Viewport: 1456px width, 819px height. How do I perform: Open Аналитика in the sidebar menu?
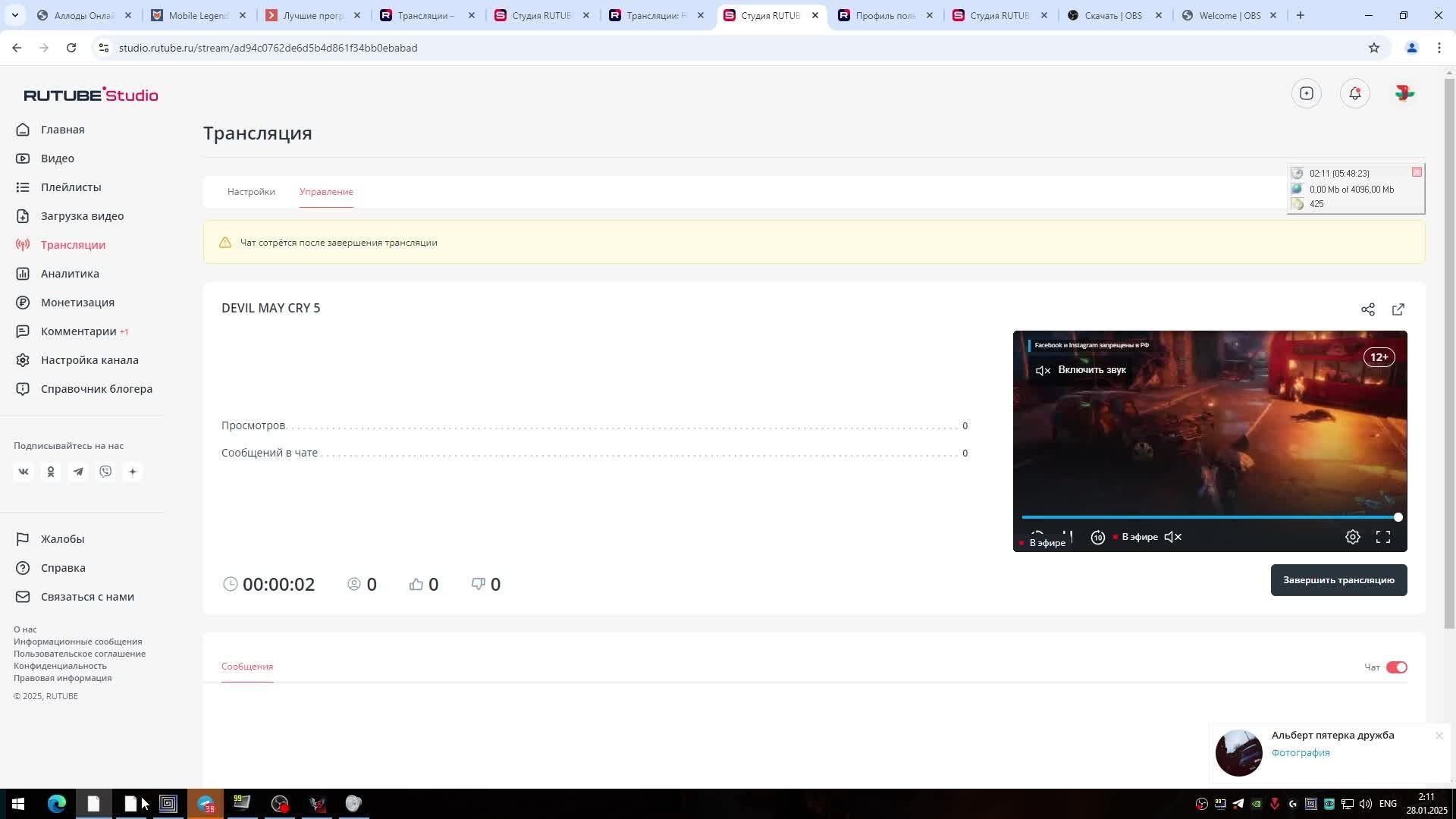tap(70, 274)
